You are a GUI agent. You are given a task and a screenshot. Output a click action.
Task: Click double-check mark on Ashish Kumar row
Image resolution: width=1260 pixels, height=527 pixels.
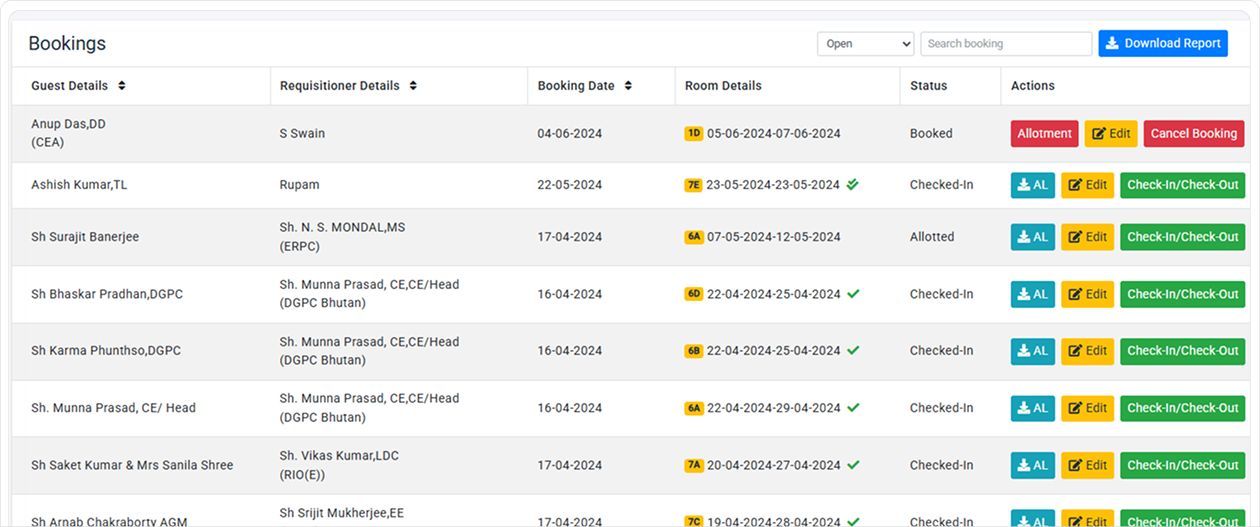pyautogui.click(x=852, y=185)
